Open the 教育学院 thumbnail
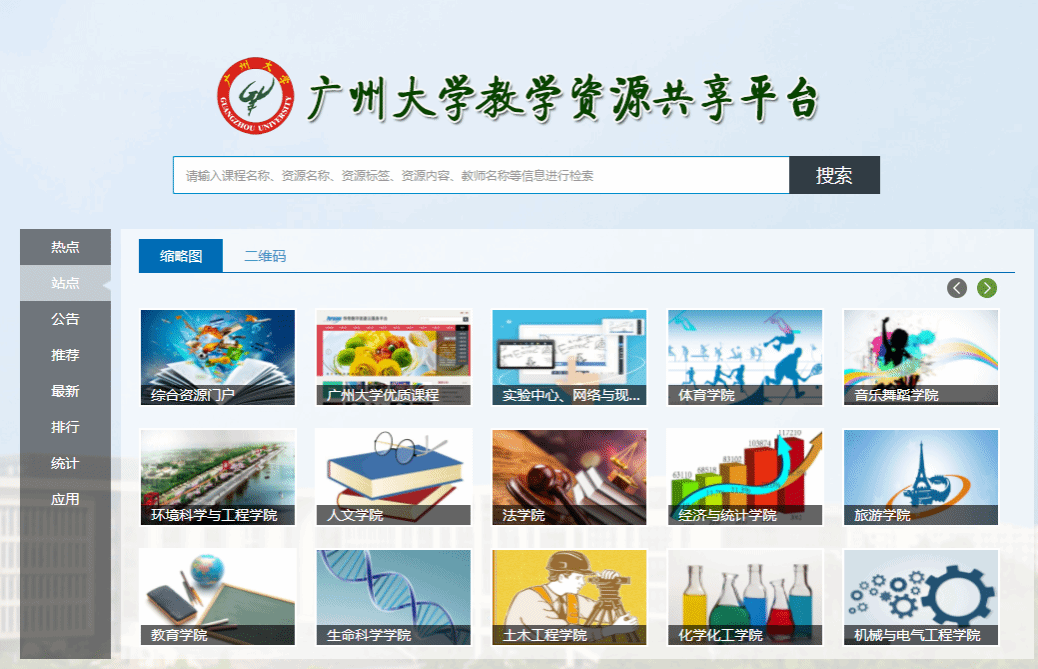This screenshot has height=669, width=1038. (218, 598)
